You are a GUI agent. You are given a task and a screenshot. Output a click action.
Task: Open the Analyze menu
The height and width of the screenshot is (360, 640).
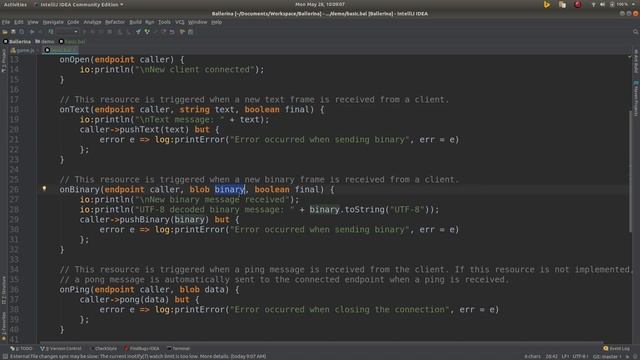click(92, 22)
